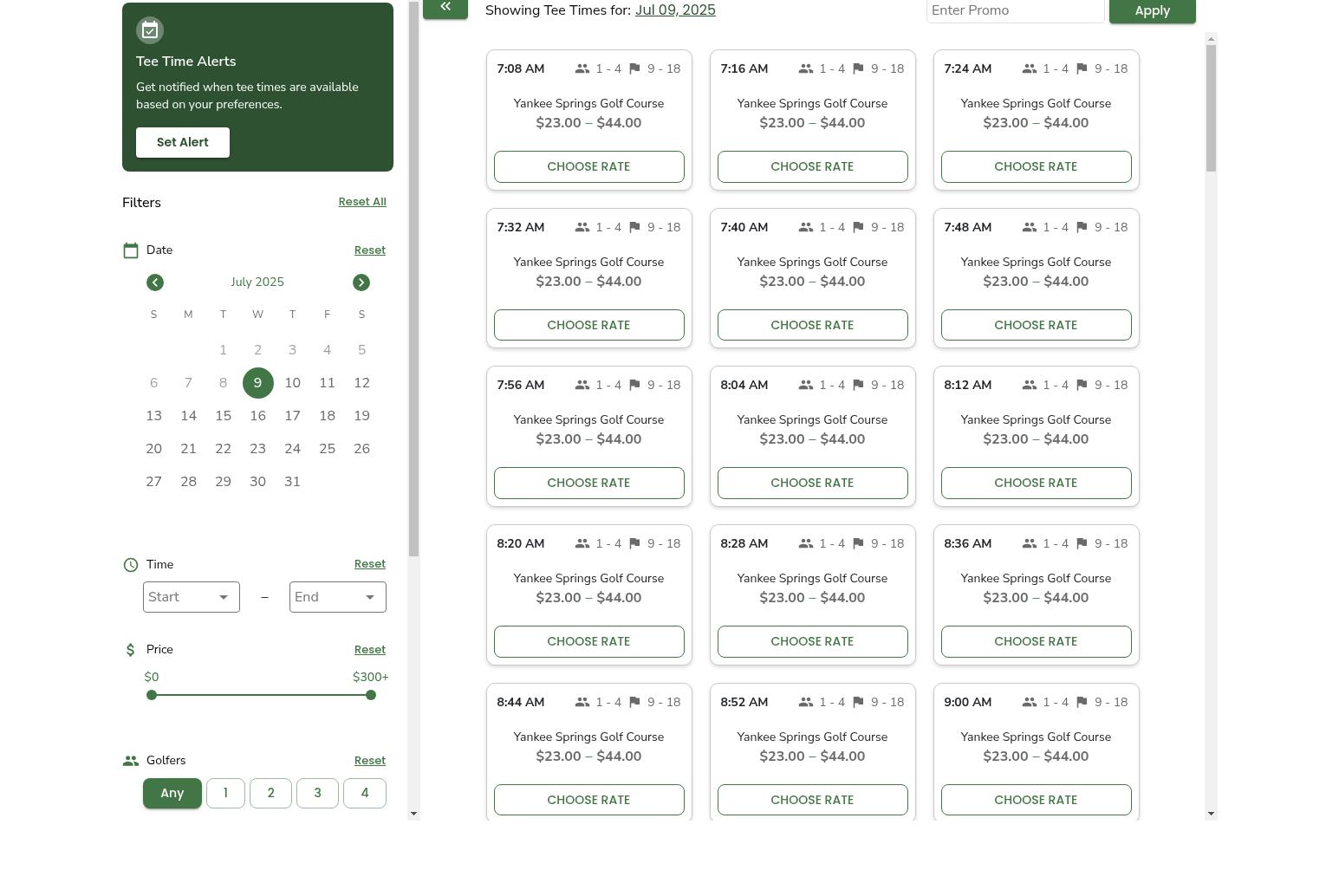
Task: Click the Tee Time Alerts calendar icon
Action: 150,30
